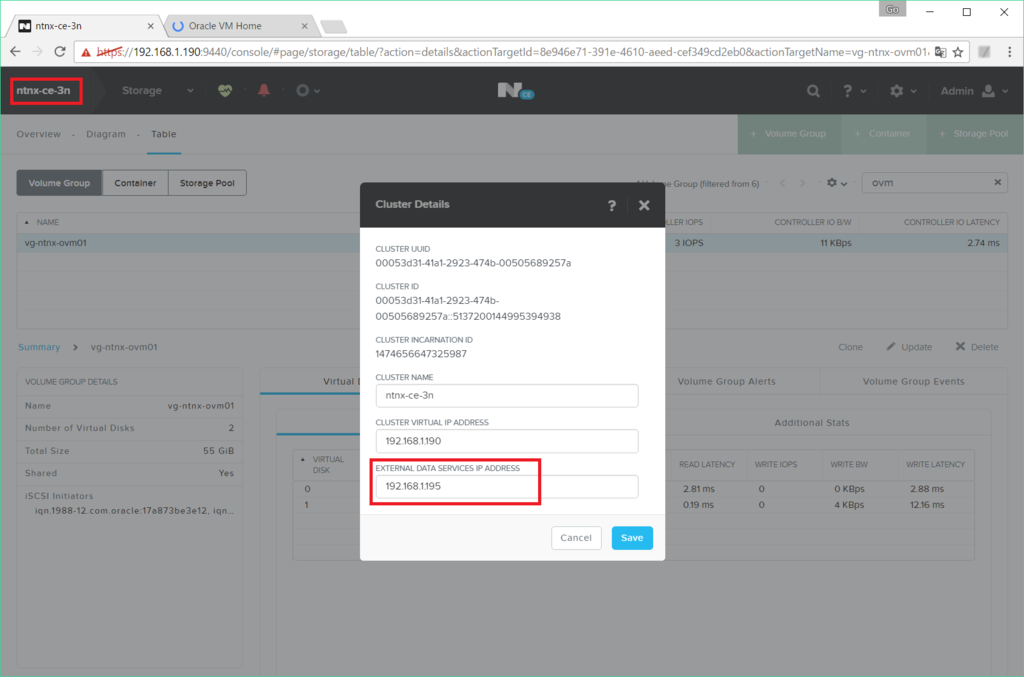Select the Storage Pool table tab
This screenshot has height=677, width=1024.
tap(207, 183)
